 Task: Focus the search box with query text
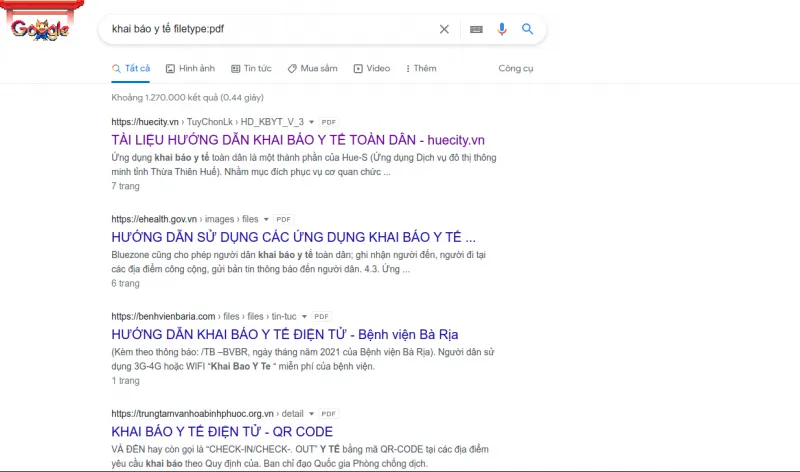[270, 29]
